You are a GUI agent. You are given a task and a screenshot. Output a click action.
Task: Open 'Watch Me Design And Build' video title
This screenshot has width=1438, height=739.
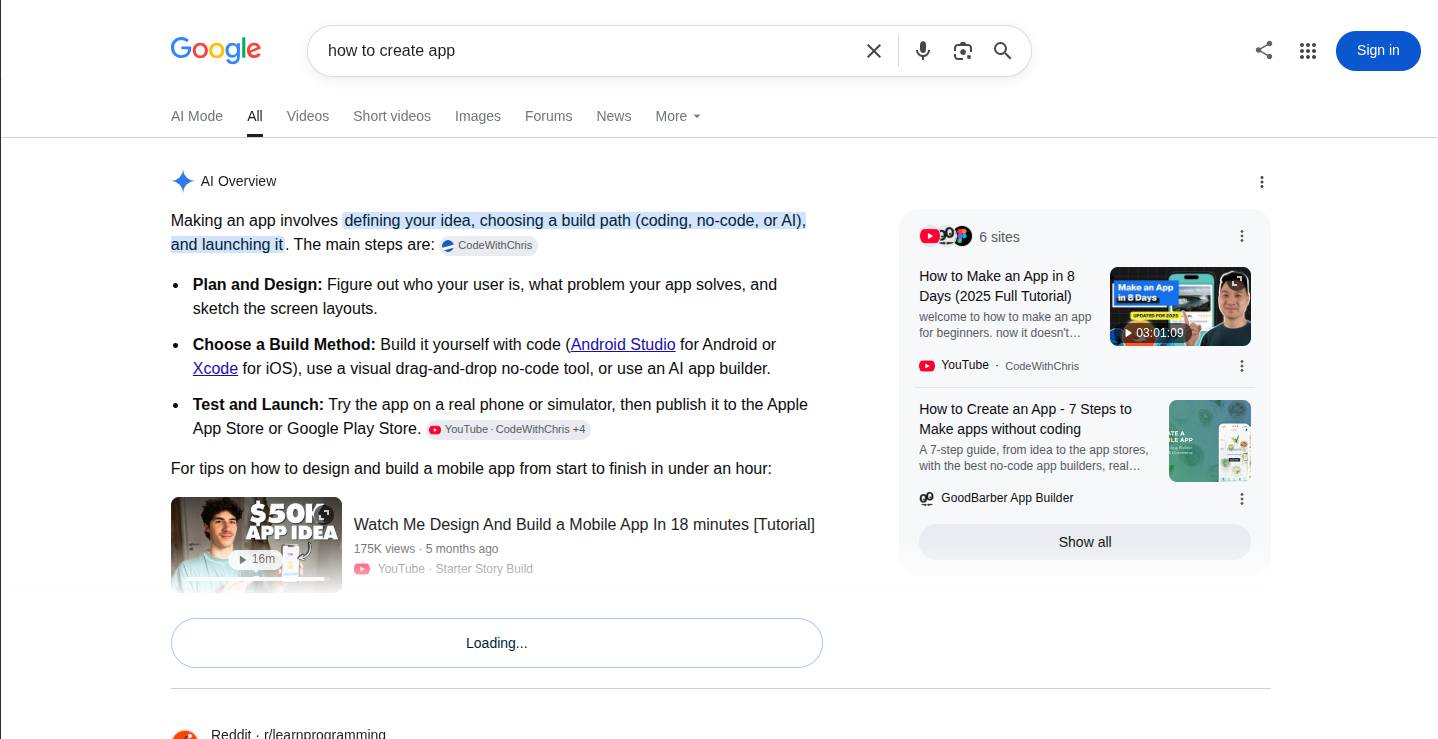[x=584, y=524]
